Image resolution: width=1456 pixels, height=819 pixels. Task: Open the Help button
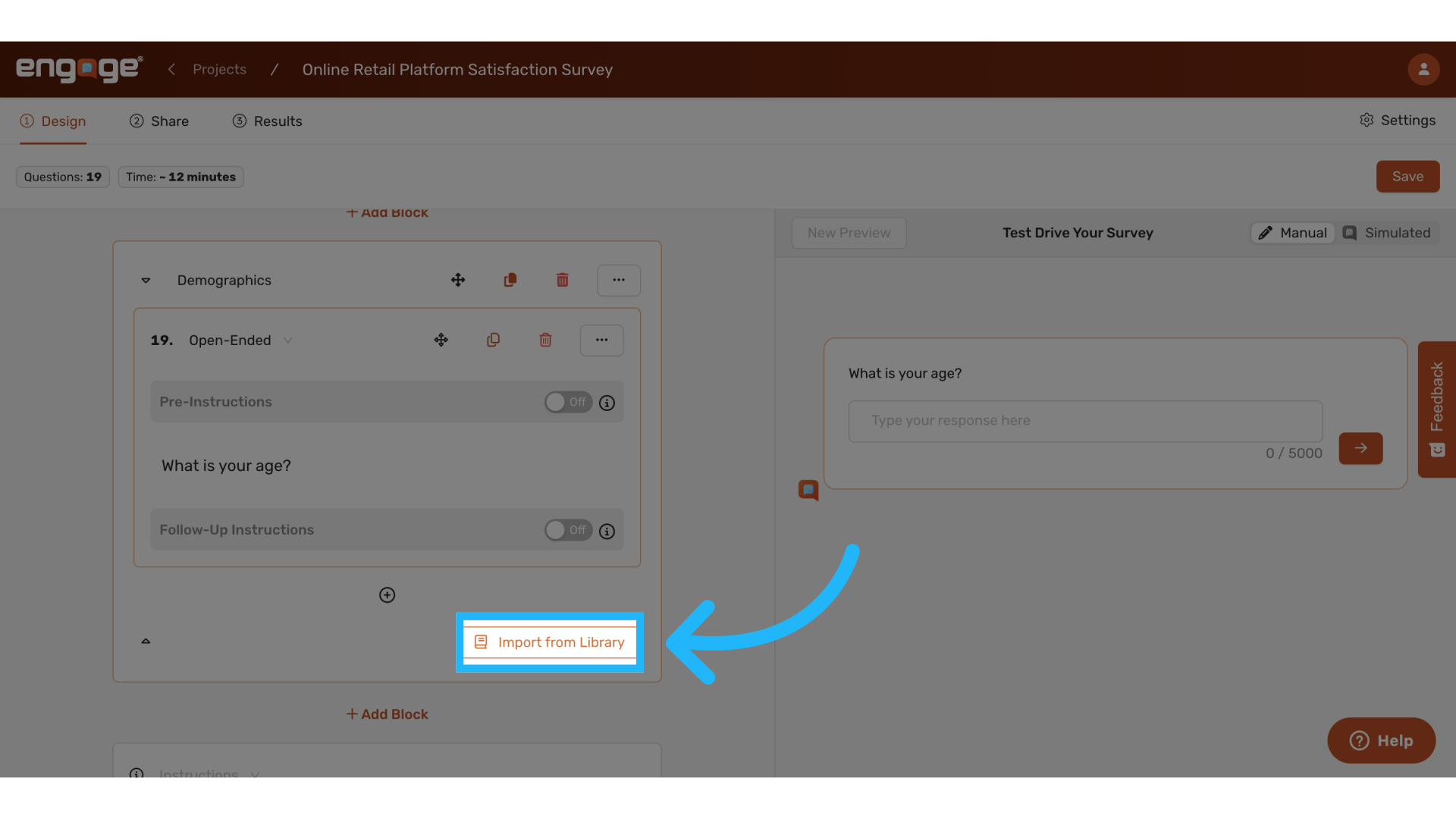1381,741
